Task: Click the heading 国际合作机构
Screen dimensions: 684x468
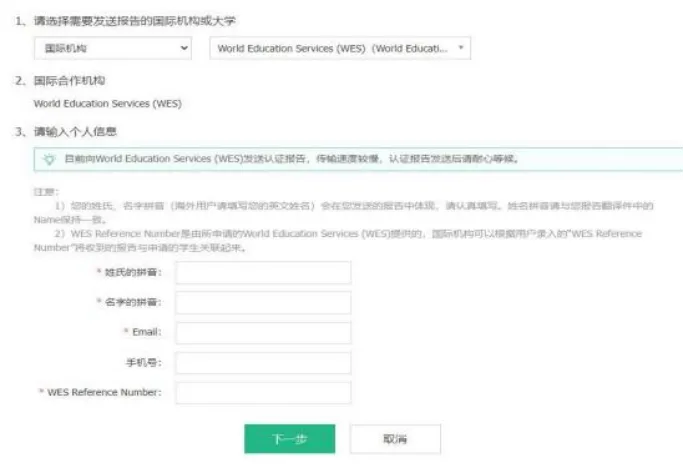Action: [69, 81]
